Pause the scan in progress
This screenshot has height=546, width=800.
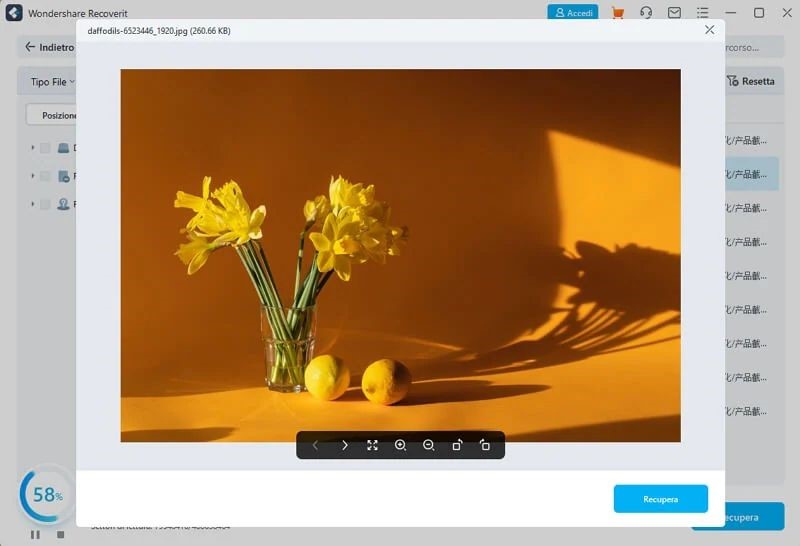tap(36, 534)
